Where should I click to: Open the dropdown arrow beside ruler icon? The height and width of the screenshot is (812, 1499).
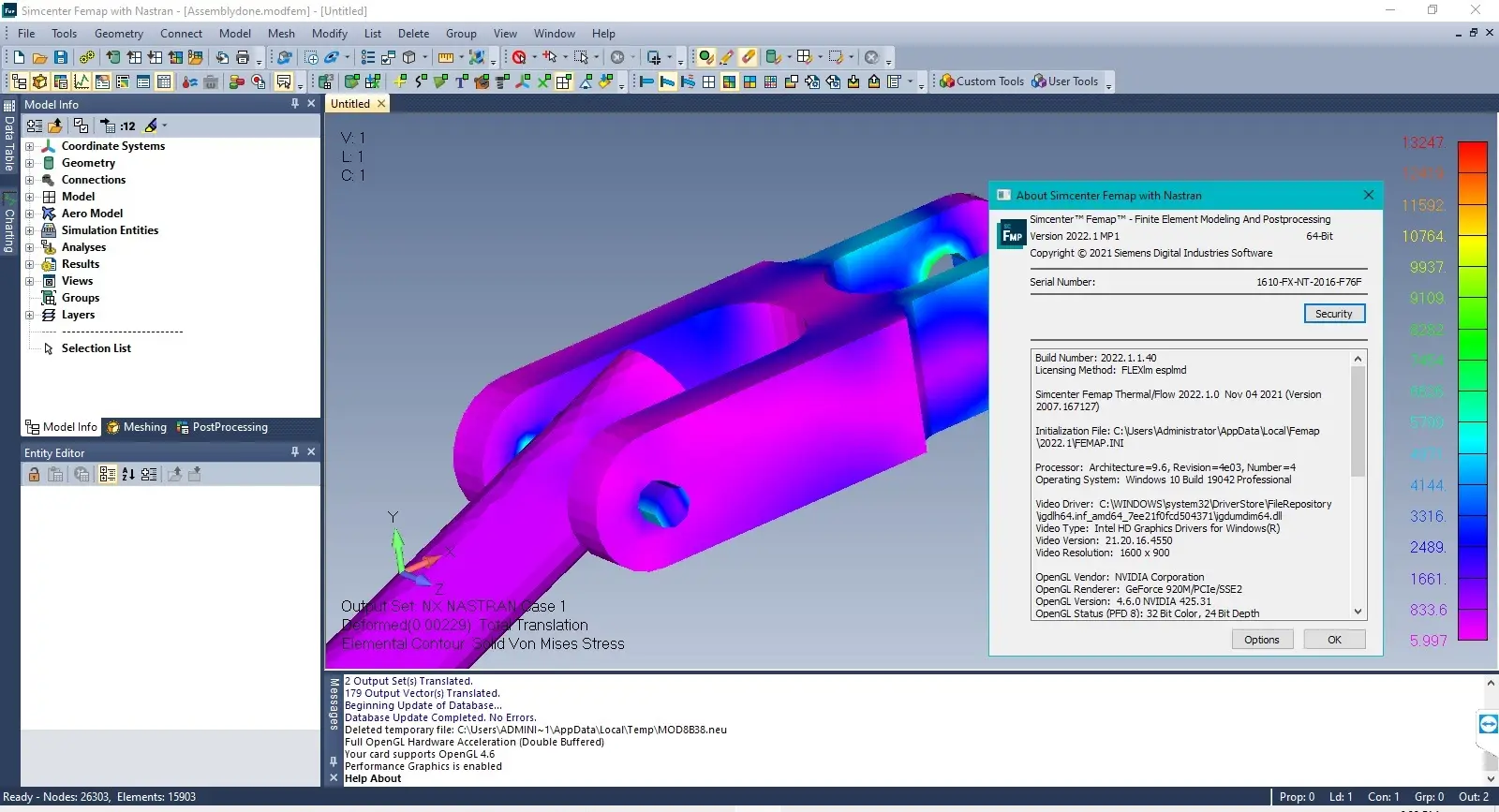click(x=462, y=57)
